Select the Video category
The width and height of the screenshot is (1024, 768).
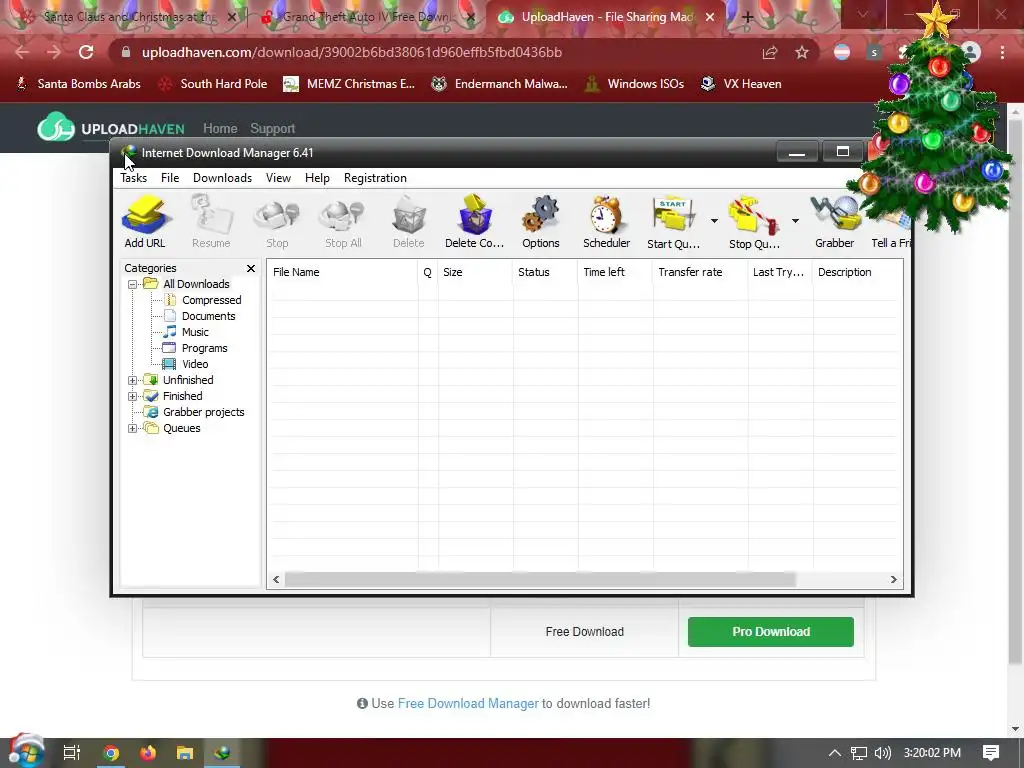(195, 364)
